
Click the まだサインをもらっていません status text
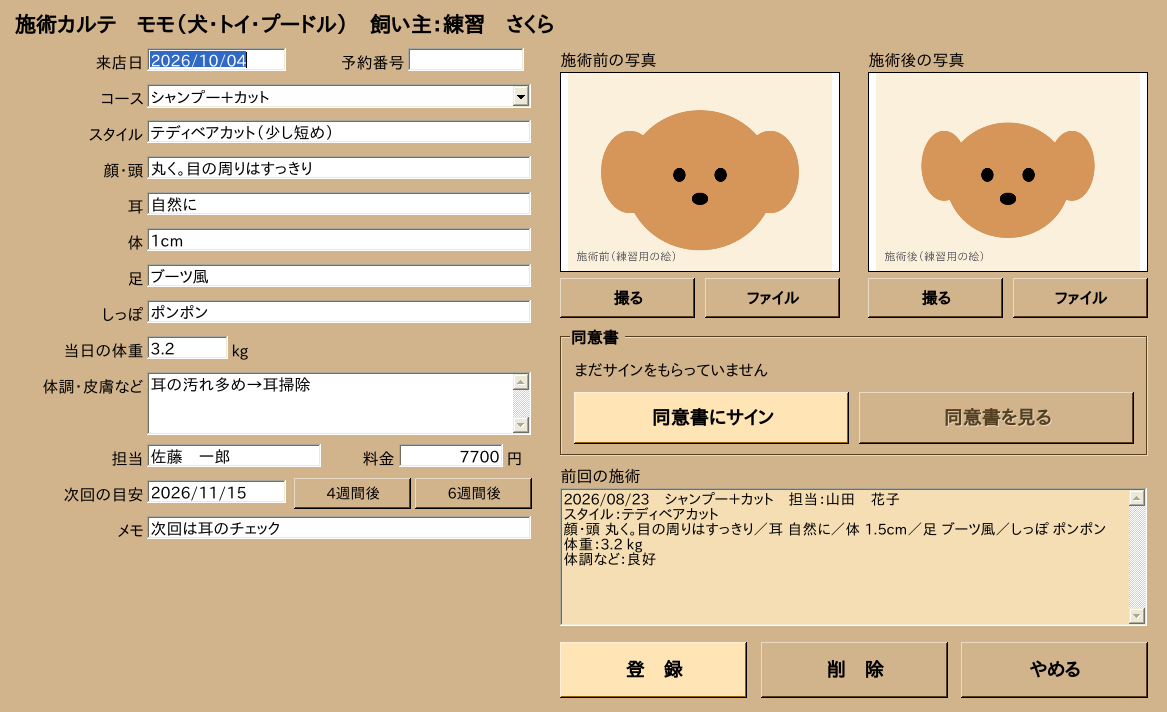click(671, 370)
